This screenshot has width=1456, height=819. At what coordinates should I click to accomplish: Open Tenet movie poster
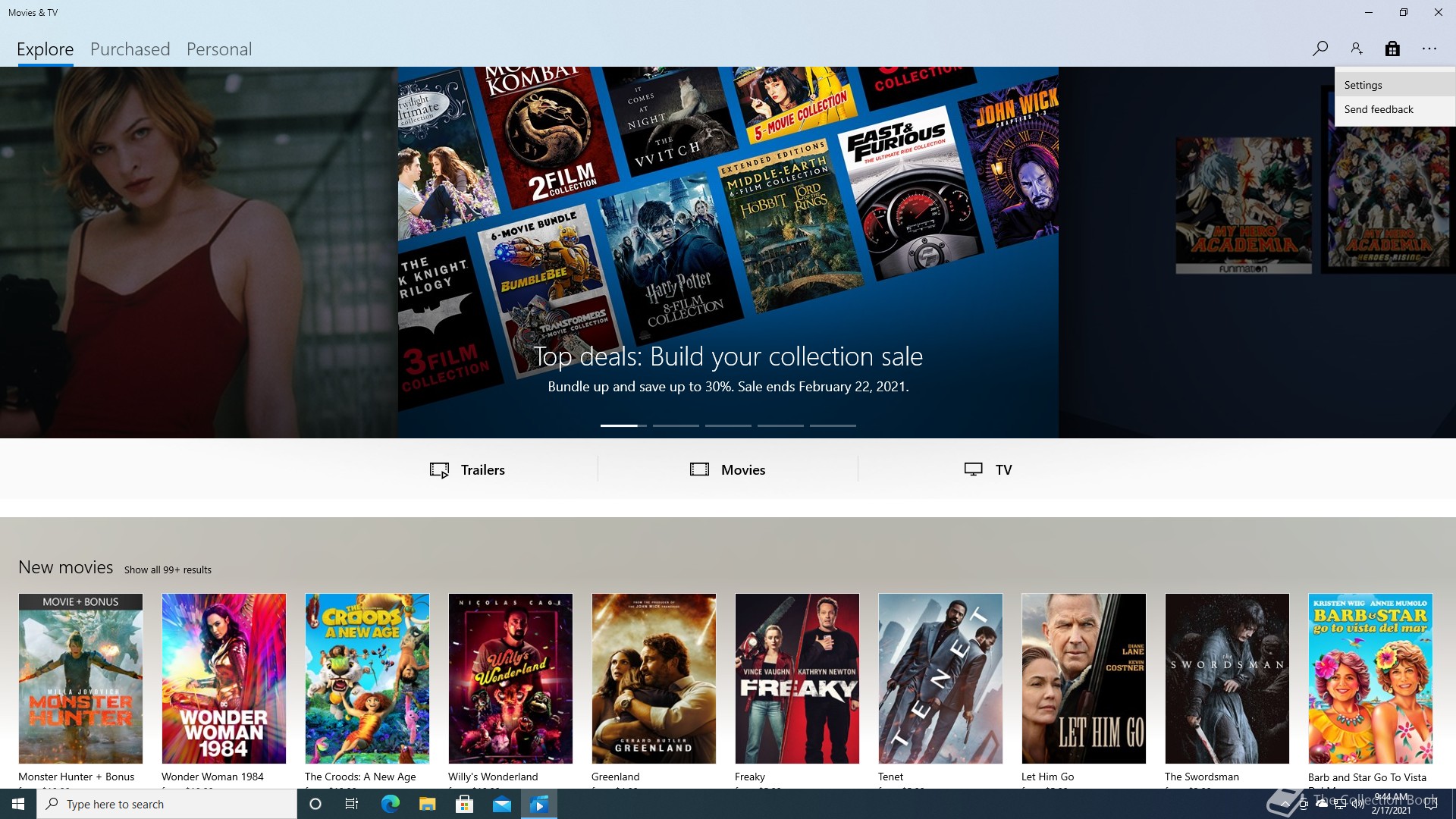pos(940,679)
